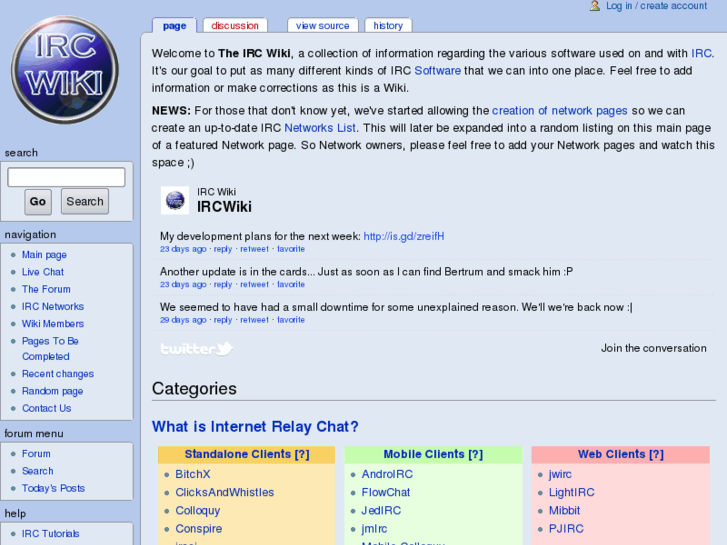Click the Go button

coord(38,201)
